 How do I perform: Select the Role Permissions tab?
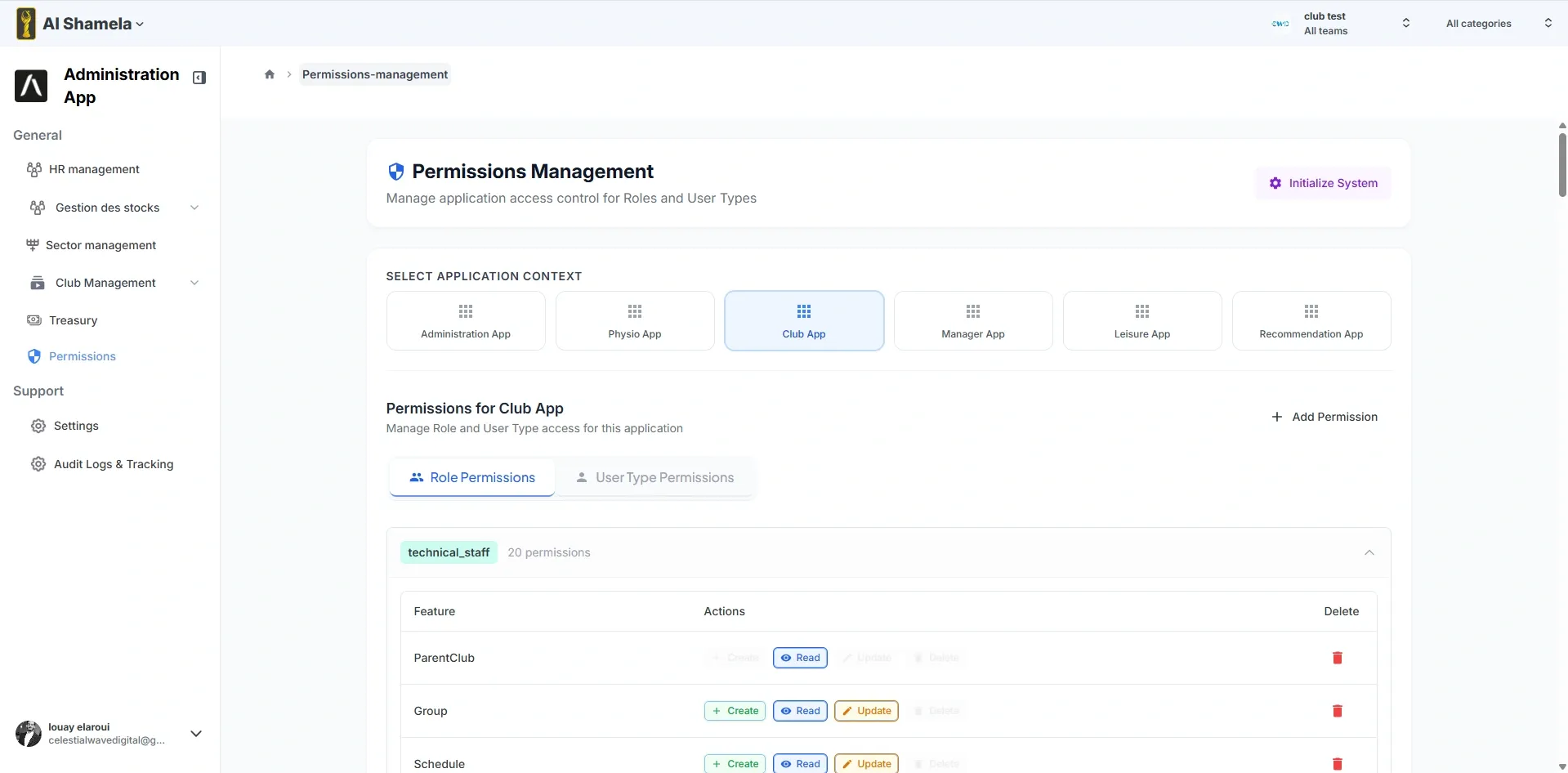(x=472, y=477)
